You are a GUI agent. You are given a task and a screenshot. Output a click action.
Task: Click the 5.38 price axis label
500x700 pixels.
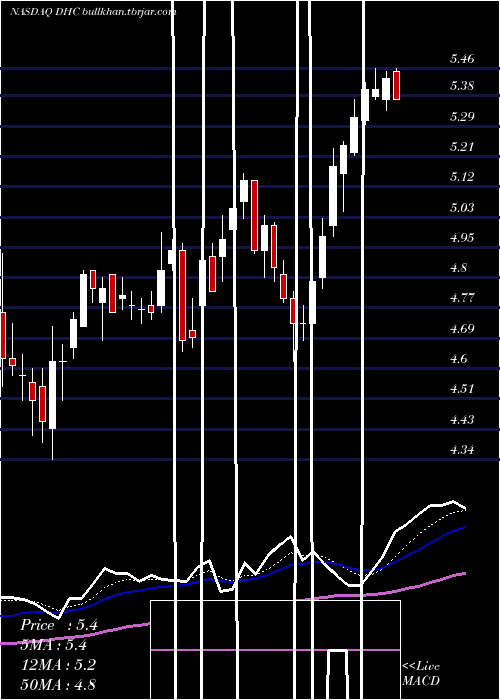point(462,86)
